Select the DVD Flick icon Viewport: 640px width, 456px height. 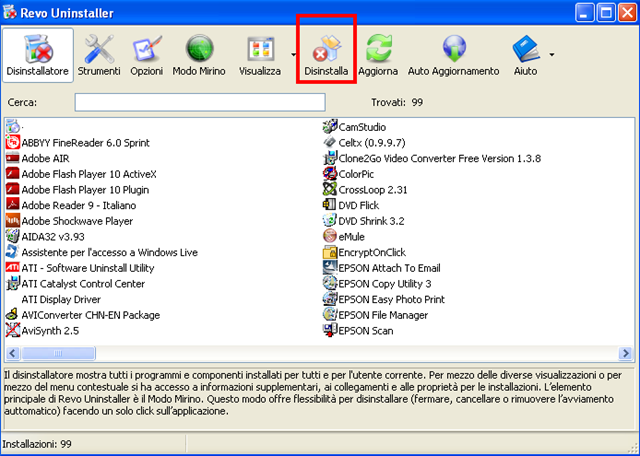pyautogui.click(x=329, y=205)
